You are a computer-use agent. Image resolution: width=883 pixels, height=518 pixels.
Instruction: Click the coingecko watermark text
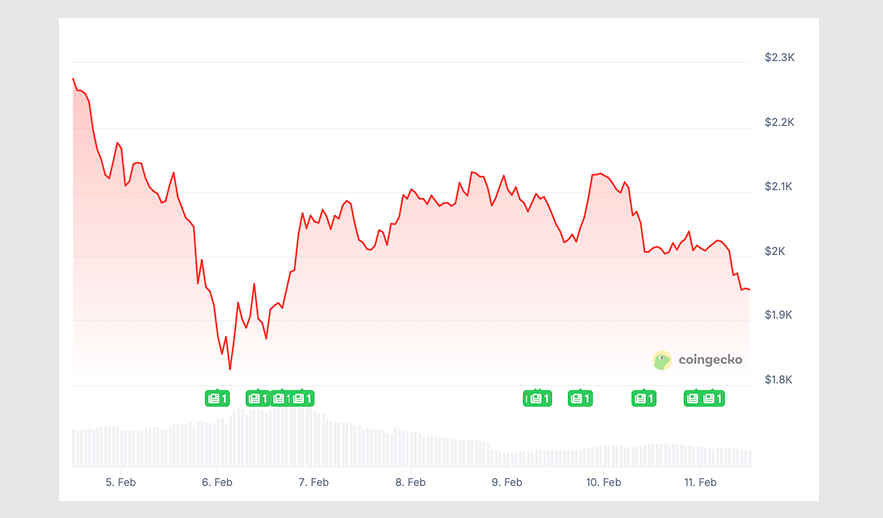pos(710,360)
